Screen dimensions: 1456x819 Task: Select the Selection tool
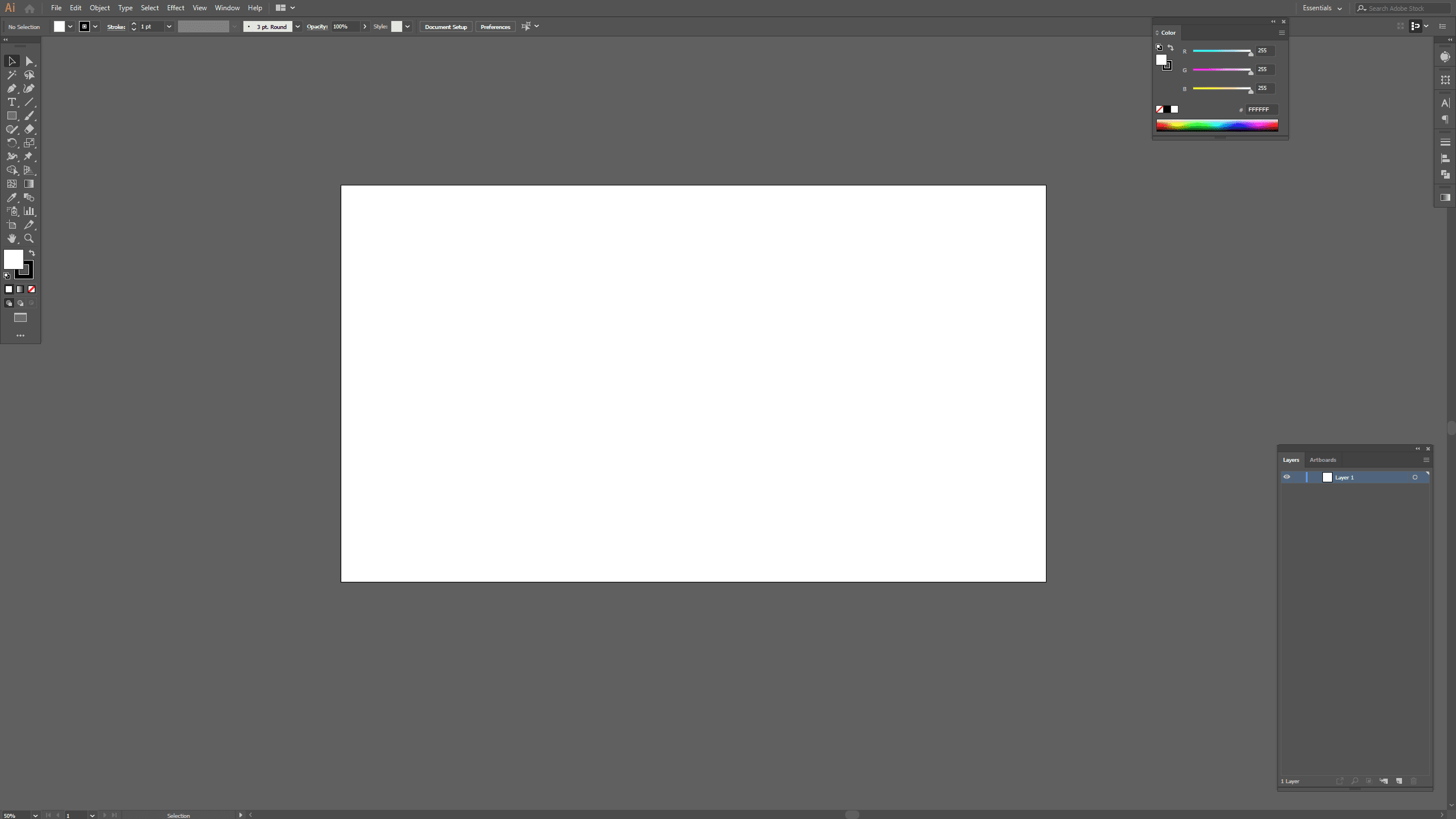[13, 61]
